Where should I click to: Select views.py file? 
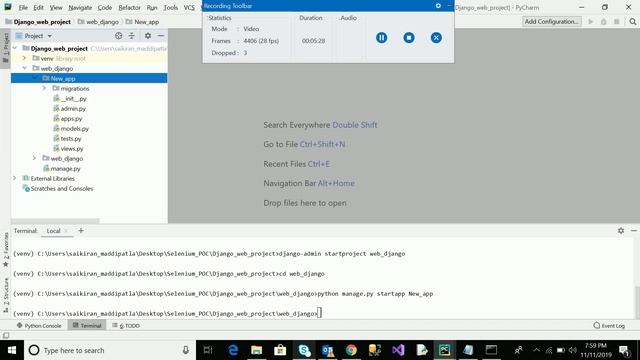pos(69,149)
